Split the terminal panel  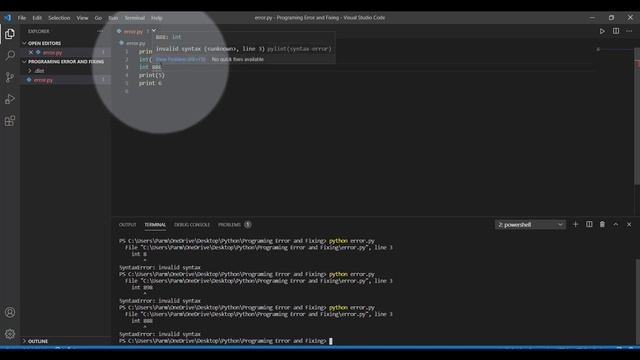[589, 224]
